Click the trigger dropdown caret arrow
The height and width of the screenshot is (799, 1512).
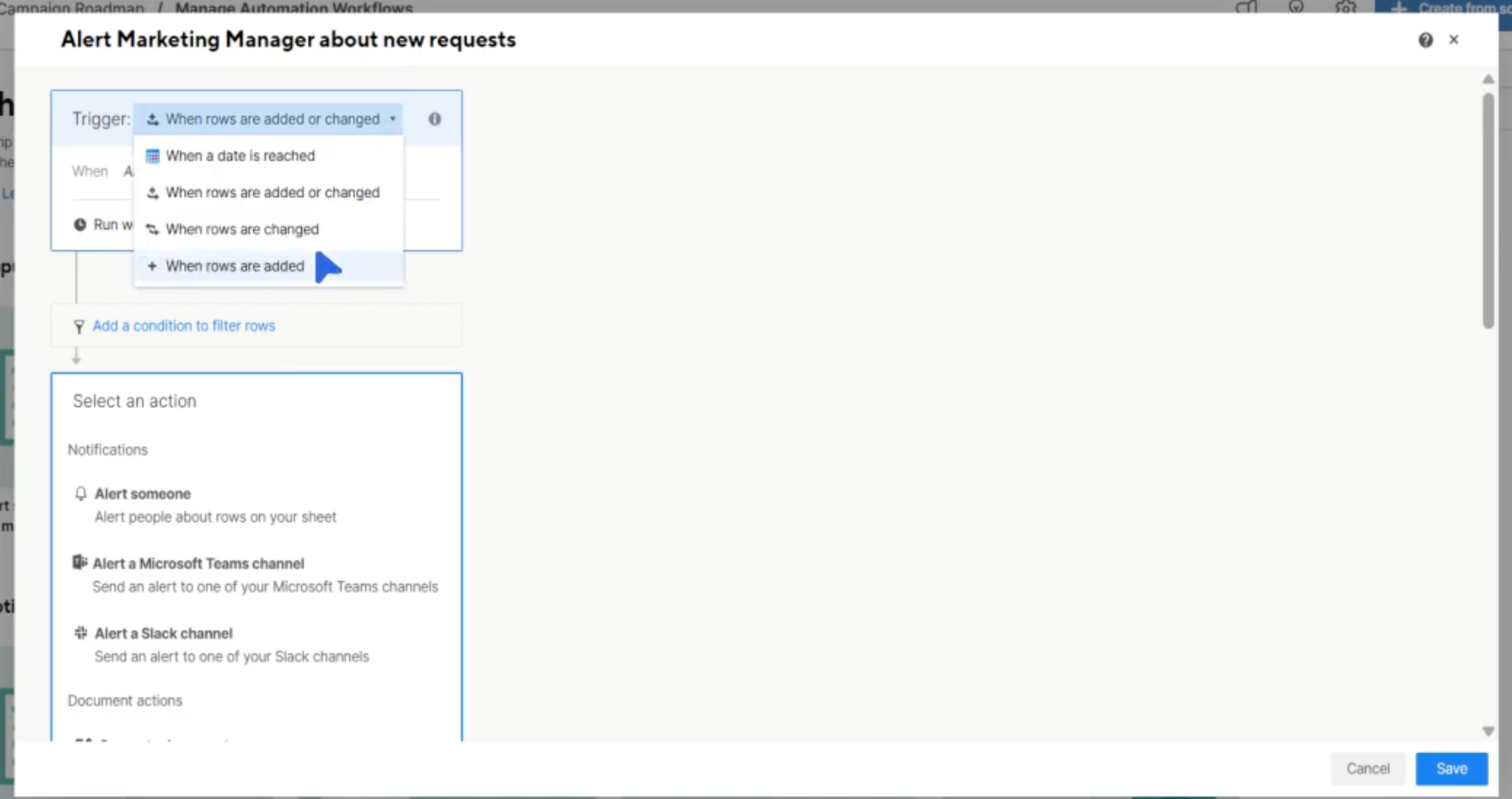[393, 119]
